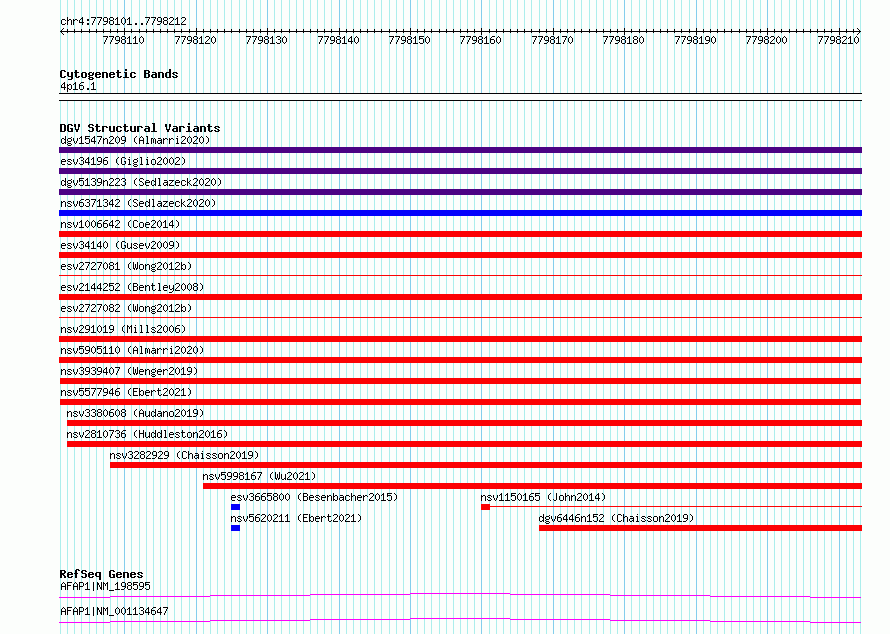
Task: Click the dgv6446n152 (Chaisson2019) red bar
Action: click(x=700, y=528)
